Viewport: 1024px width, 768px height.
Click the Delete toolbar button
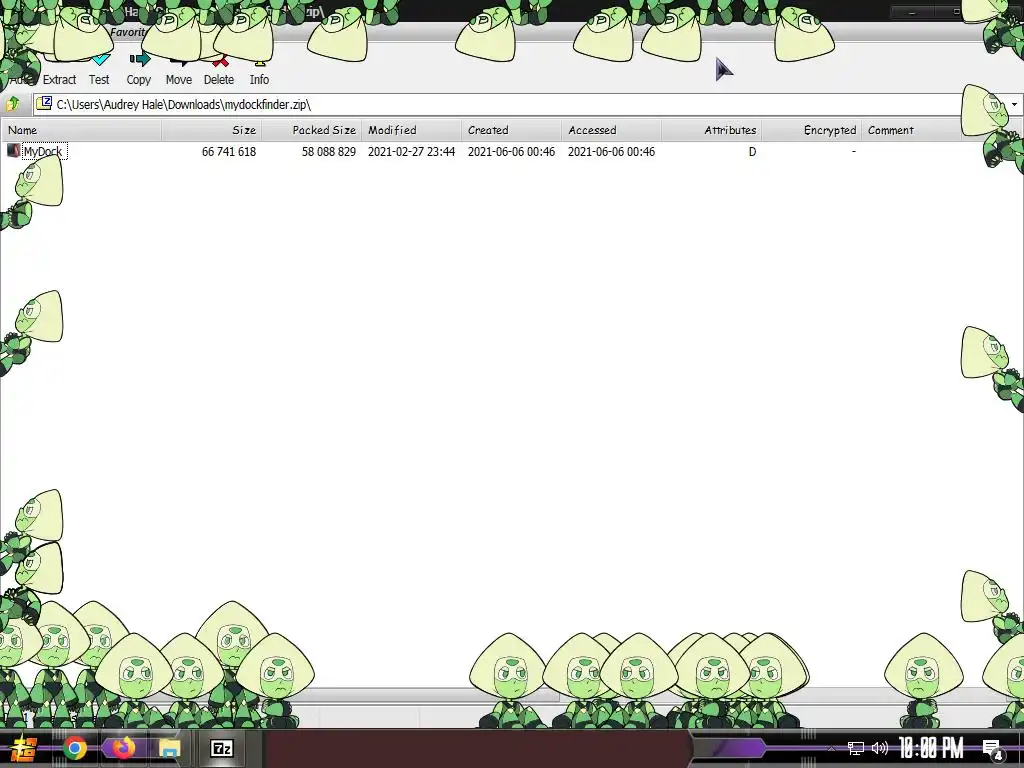click(x=219, y=71)
